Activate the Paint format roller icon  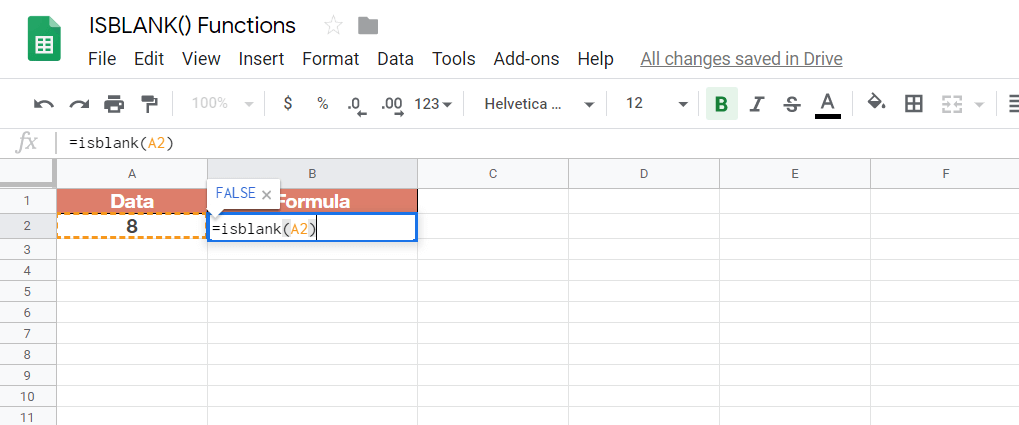coord(149,104)
